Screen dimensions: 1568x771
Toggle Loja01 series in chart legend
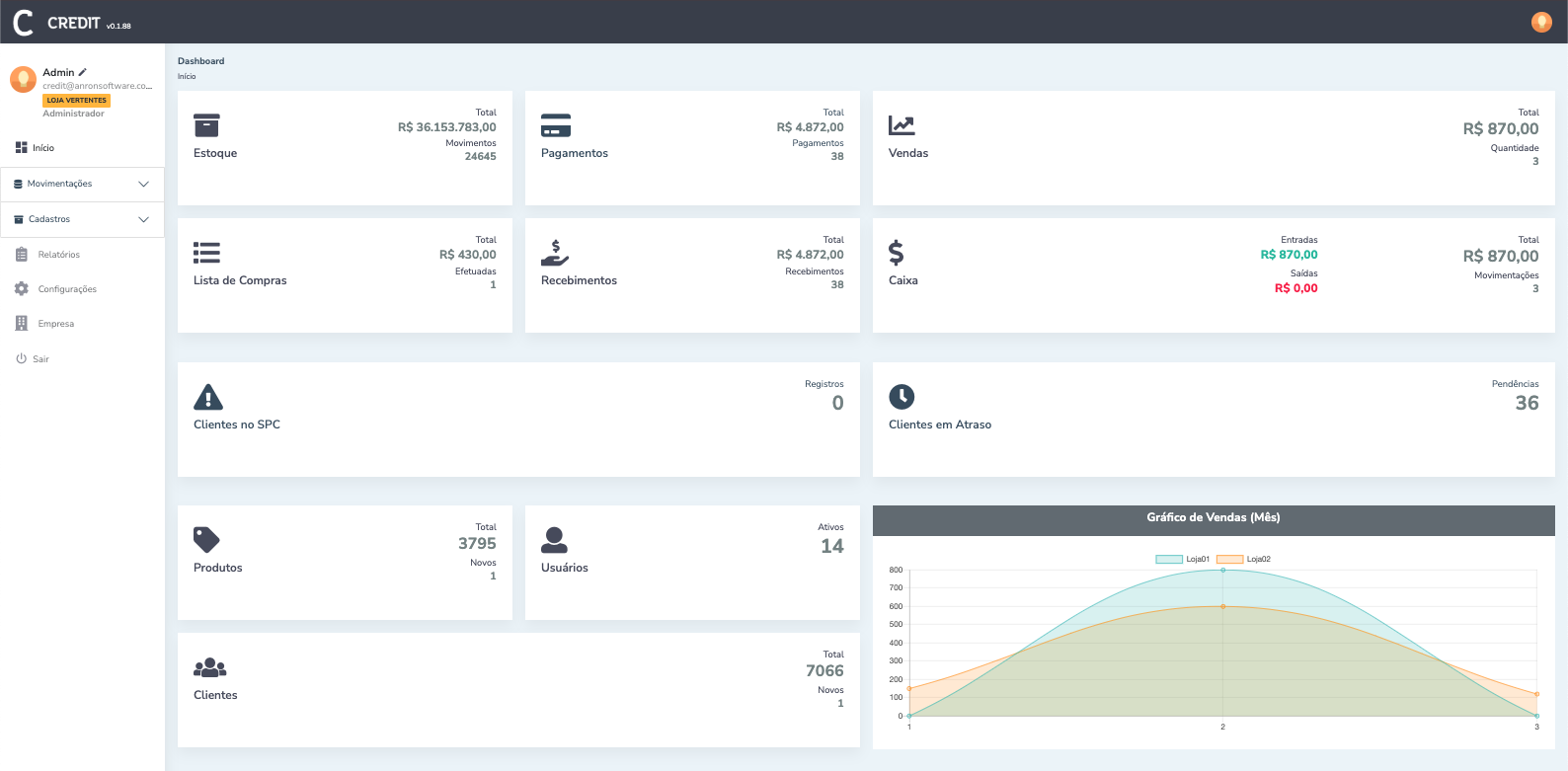click(1182, 559)
